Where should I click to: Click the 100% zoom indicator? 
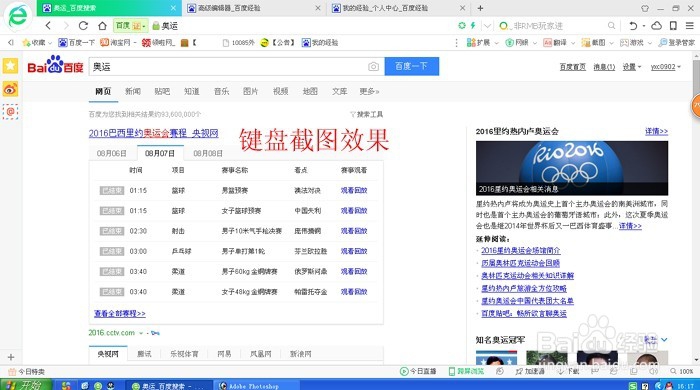(x=682, y=371)
